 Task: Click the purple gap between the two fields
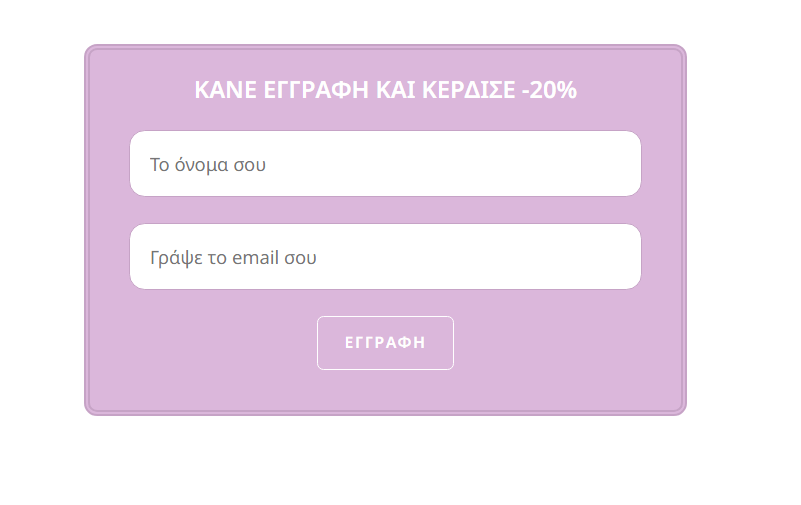coord(385,210)
